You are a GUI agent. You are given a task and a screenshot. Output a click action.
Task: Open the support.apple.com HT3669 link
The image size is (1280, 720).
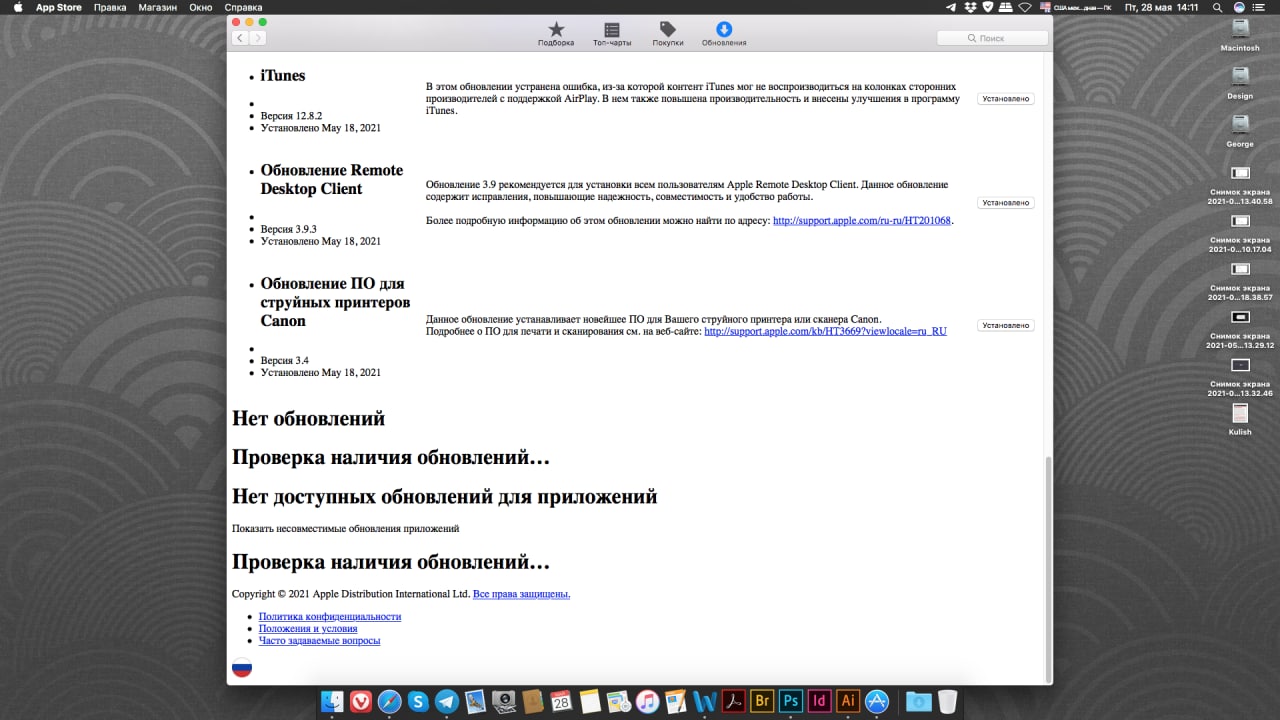[825, 330]
